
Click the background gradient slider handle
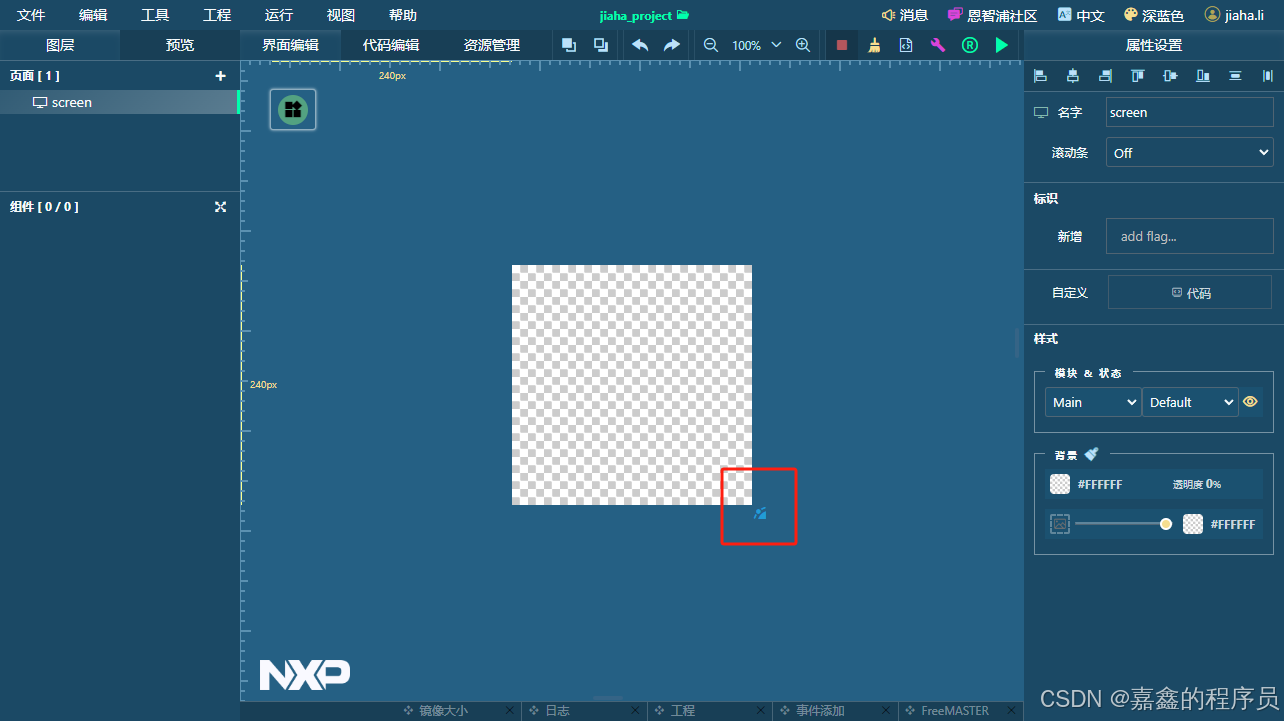click(1166, 524)
